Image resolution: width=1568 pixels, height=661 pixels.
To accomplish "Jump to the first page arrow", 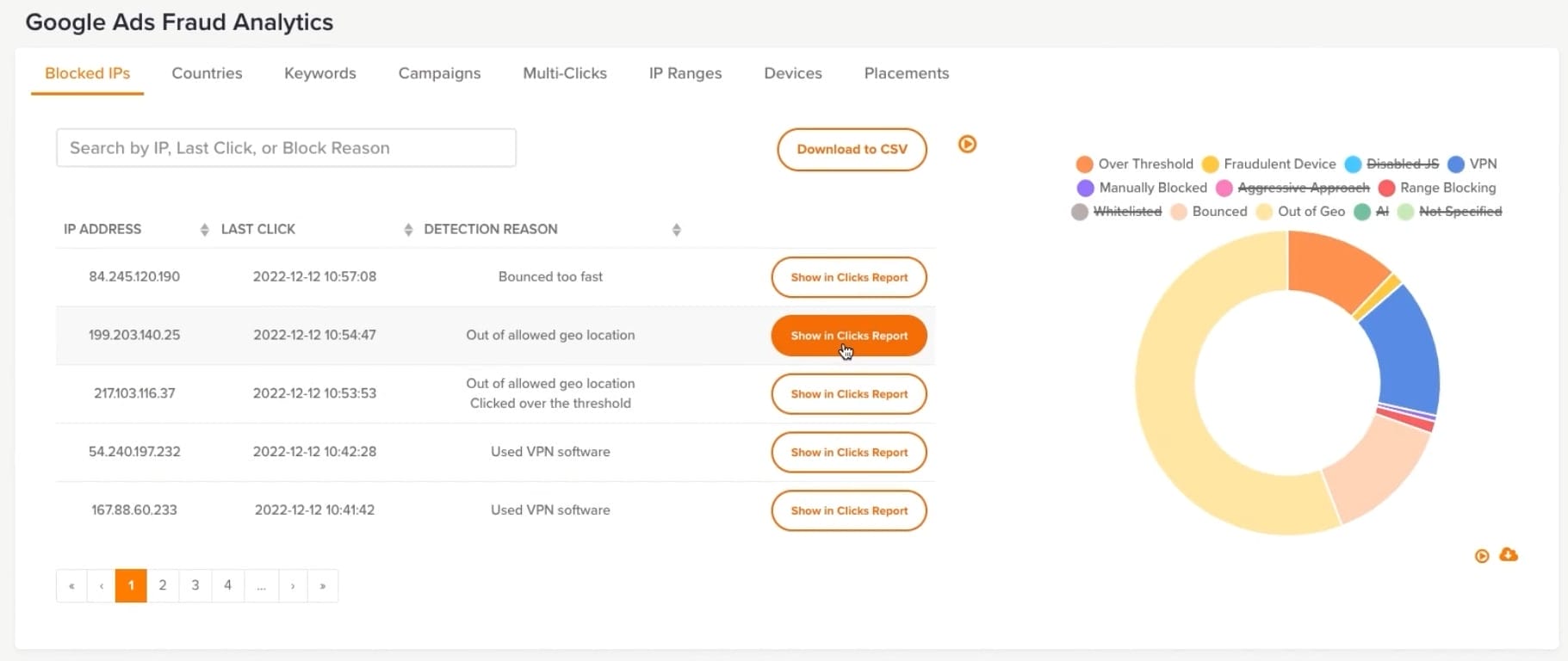I will coord(71,586).
